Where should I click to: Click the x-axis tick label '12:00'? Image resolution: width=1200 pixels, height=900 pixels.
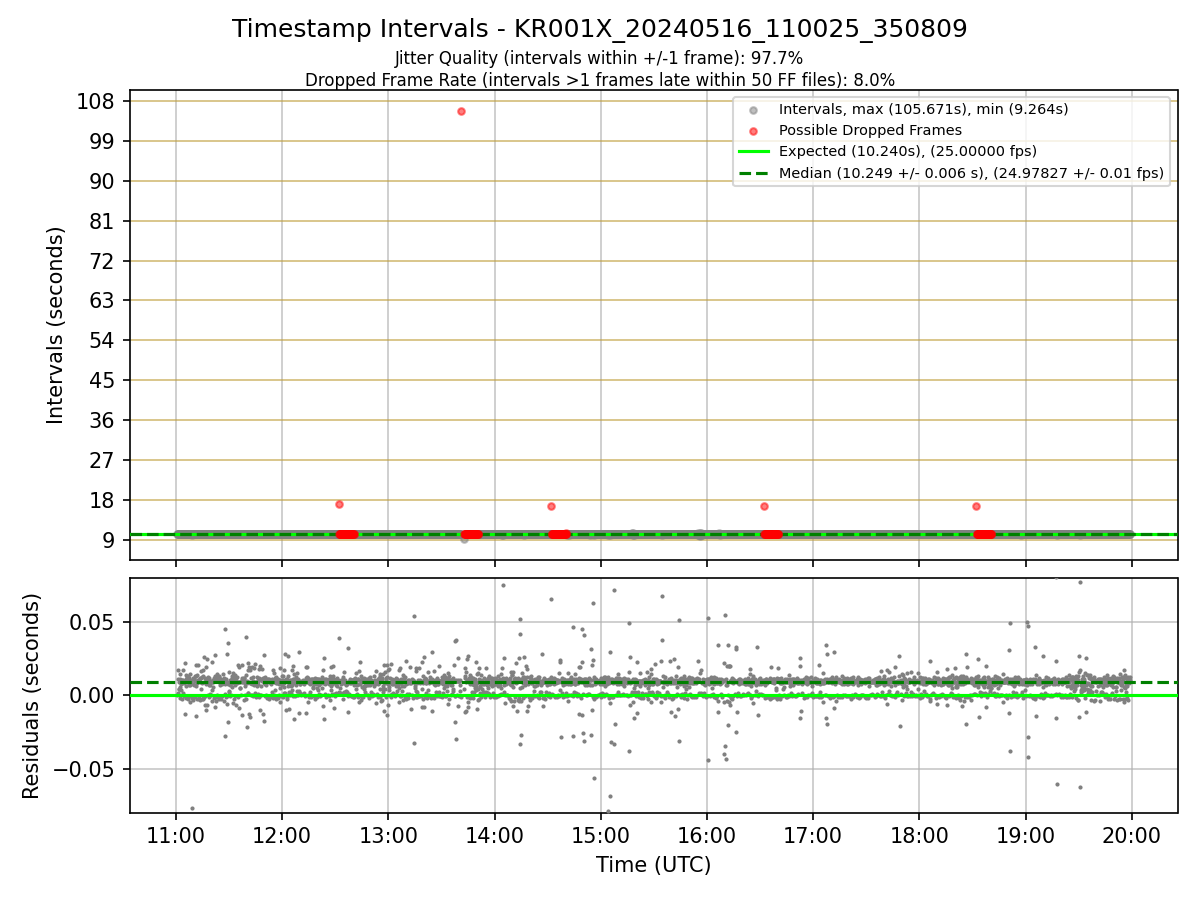(x=282, y=835)
